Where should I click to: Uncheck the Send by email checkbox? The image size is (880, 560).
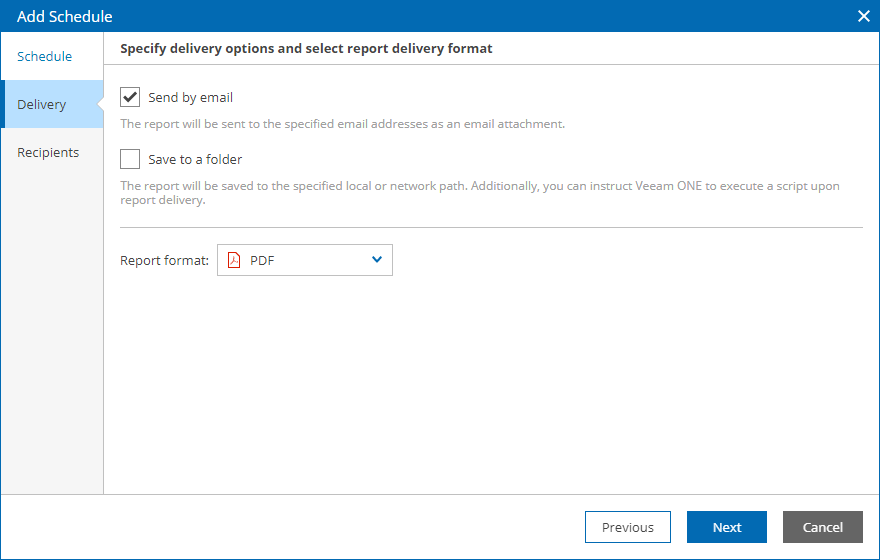tap(130, 97)
